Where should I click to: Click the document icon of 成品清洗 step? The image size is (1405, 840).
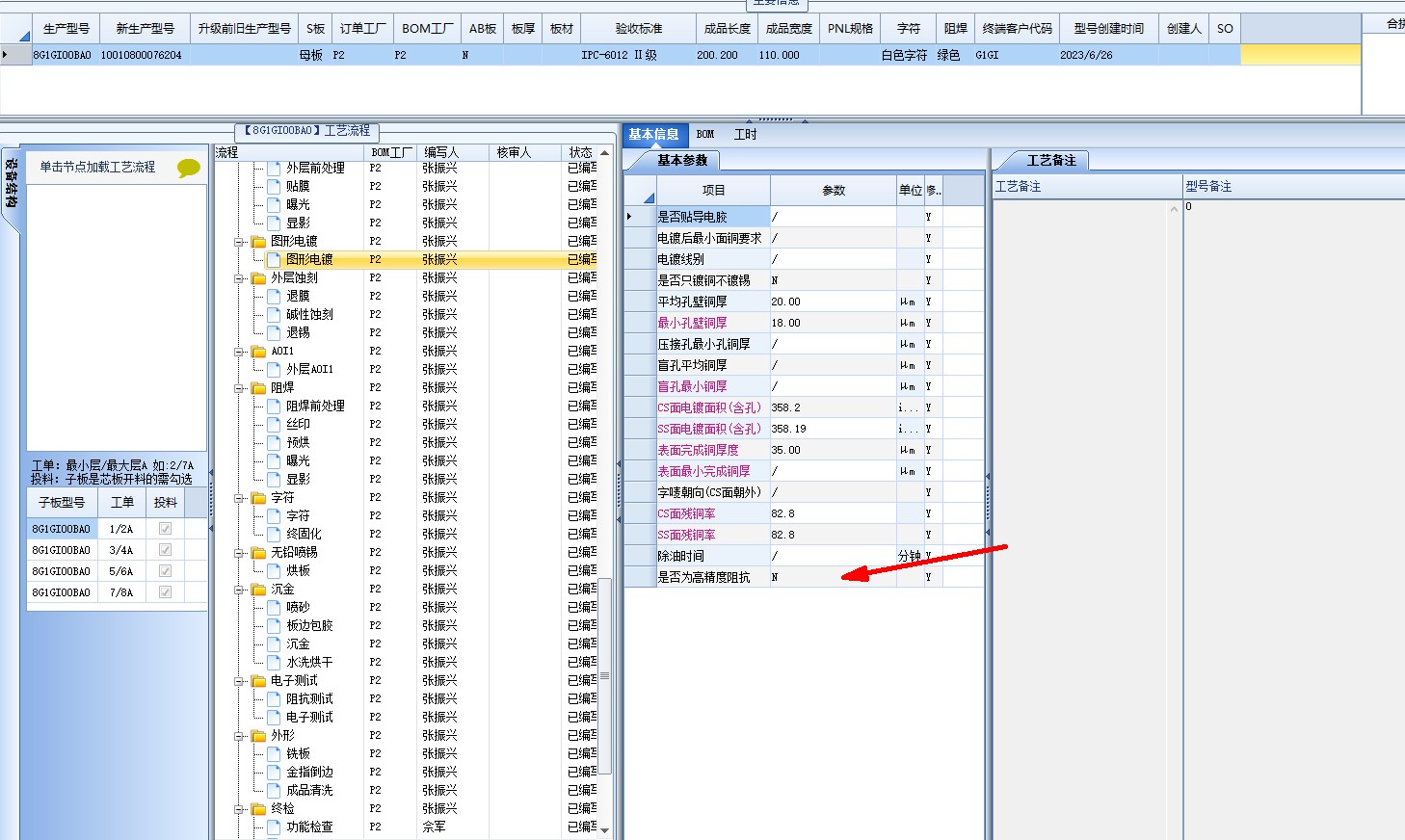[274, 790]
